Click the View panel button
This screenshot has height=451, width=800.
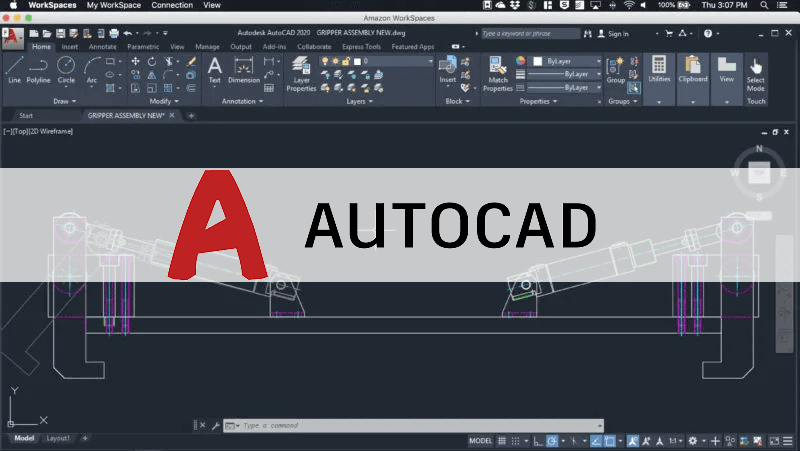click(727, 79)
